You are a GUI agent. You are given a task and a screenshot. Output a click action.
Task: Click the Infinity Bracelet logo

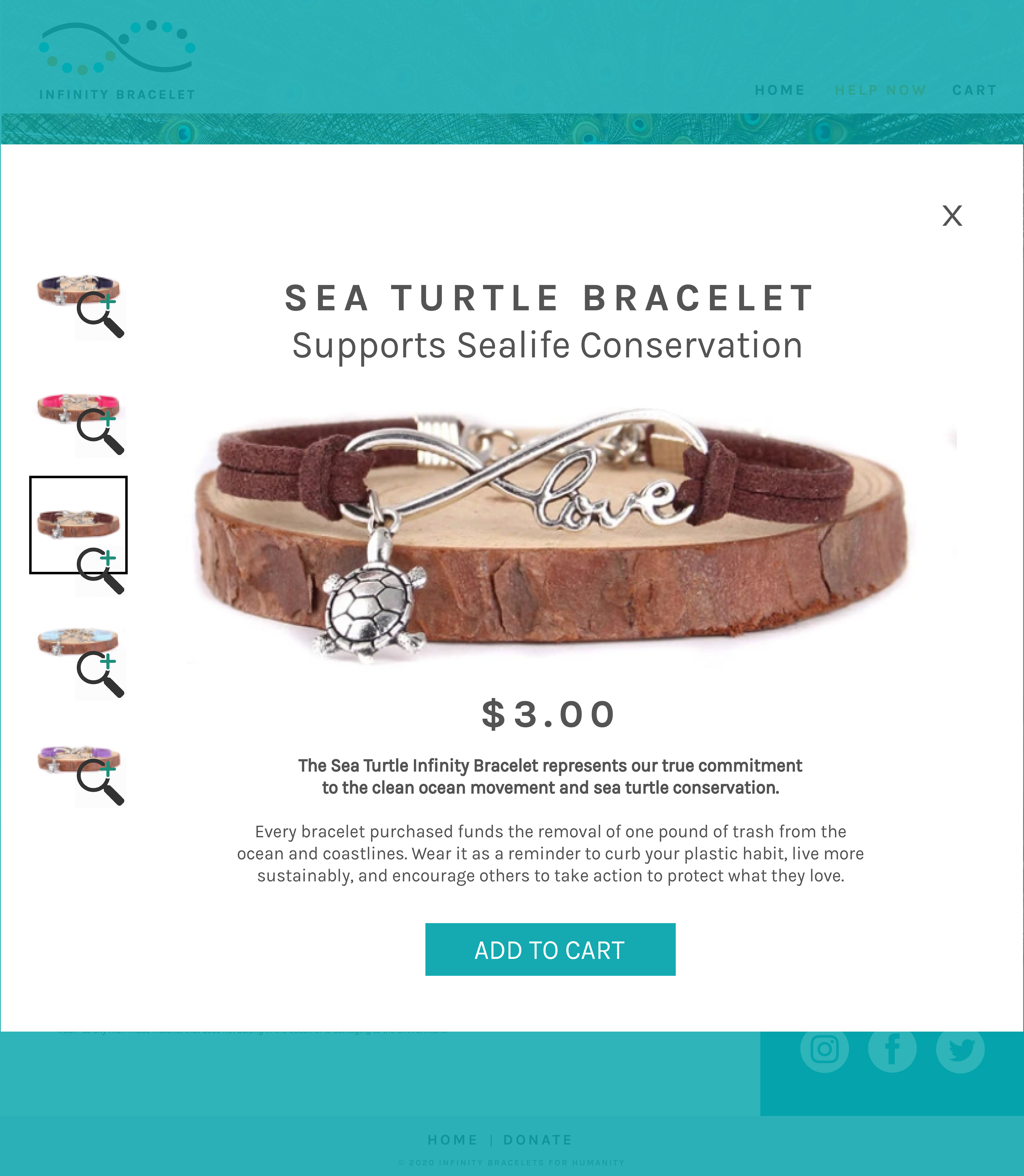tap(117, 60)
